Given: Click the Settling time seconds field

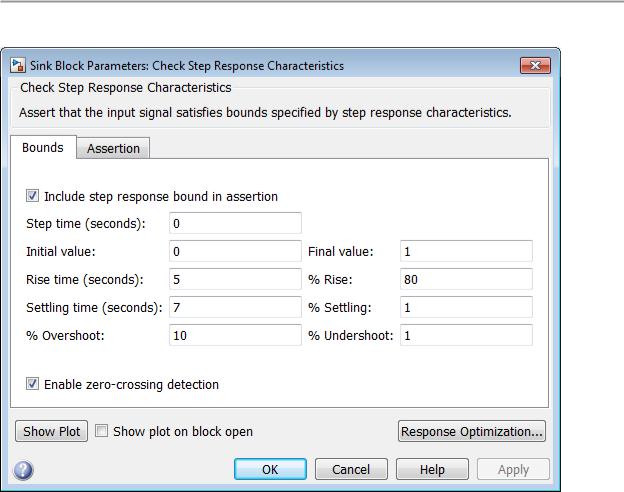Looking at the screenshot, I should tap(235, 307).
